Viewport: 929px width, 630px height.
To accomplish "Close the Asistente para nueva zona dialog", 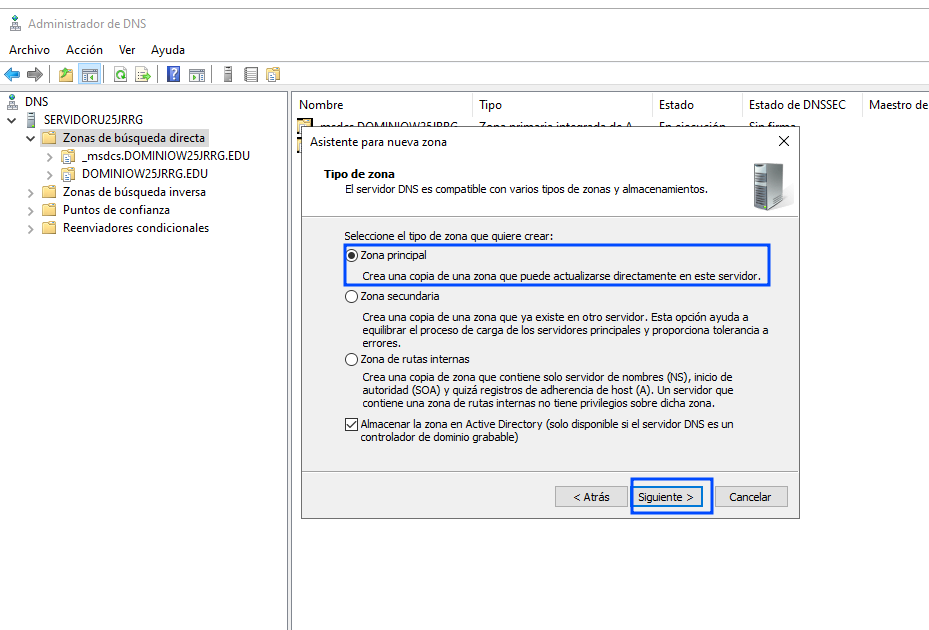I will [x=784, y=141].
